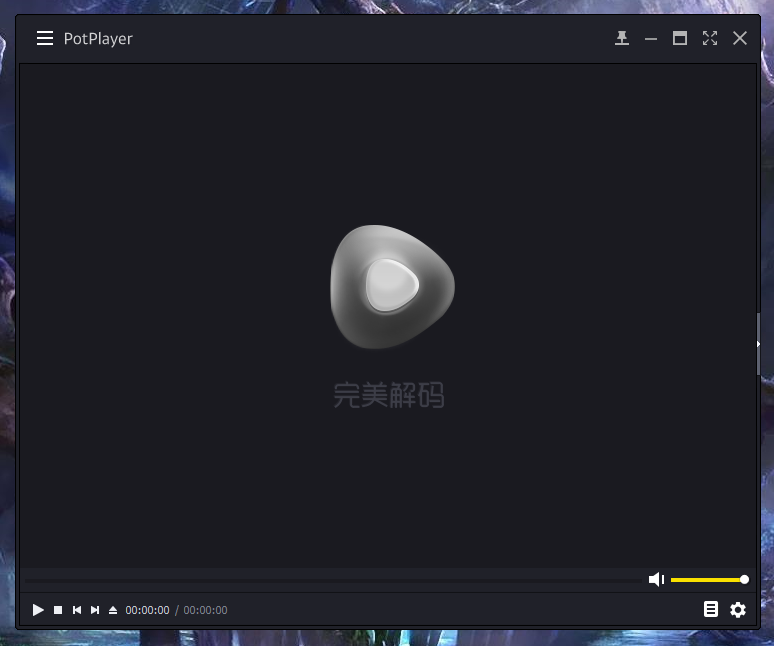Toggle the playlist panel icon
Viewport: 774px width, 646px height.
click(711, 609)
